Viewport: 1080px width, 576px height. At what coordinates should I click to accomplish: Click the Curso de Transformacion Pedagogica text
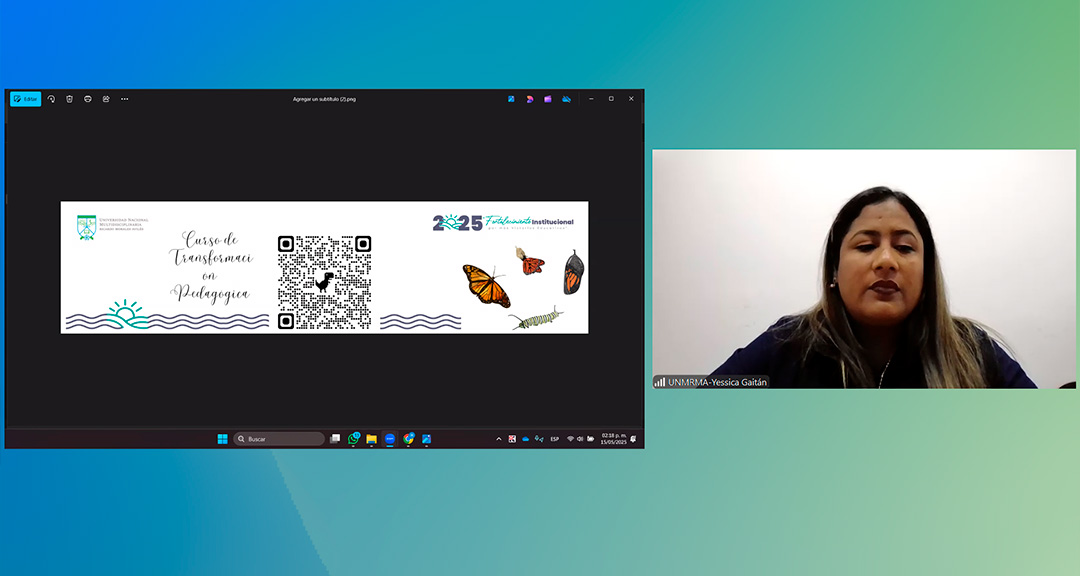211,267
